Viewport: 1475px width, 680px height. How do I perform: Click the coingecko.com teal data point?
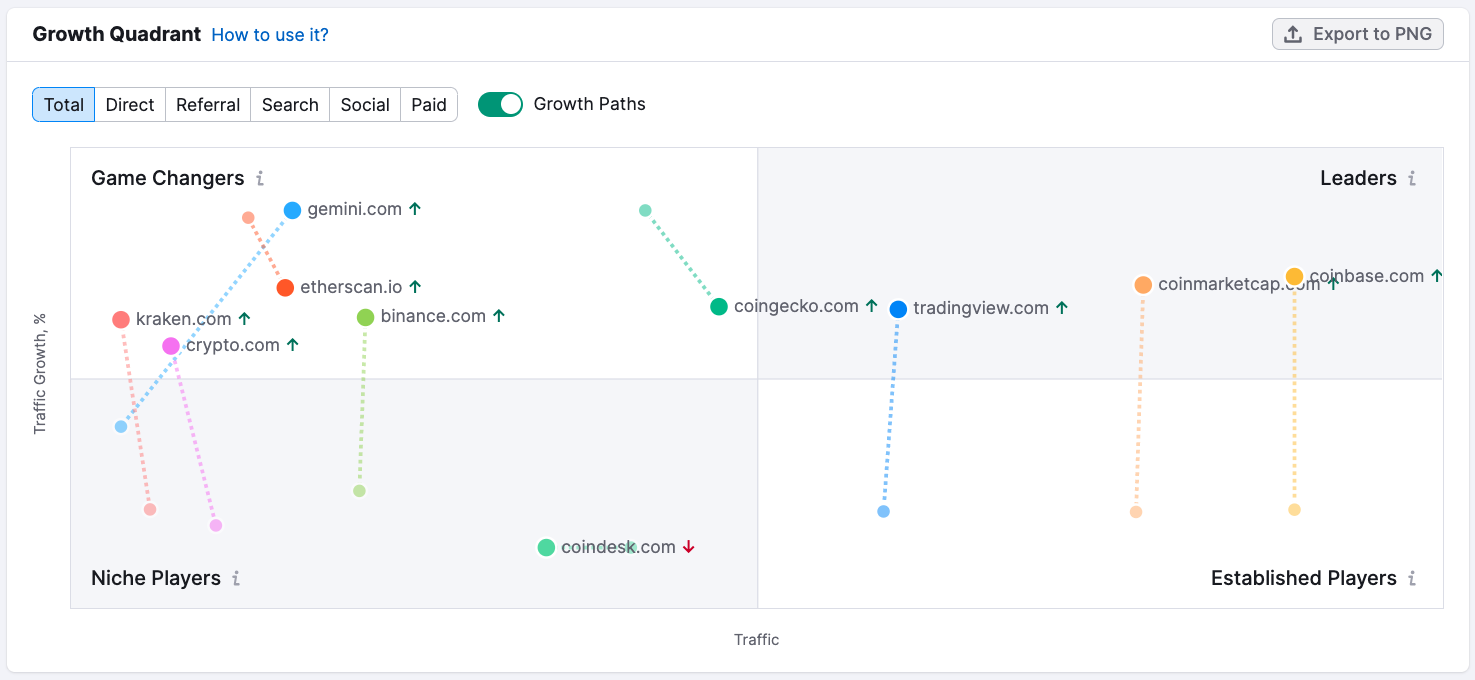719,307
